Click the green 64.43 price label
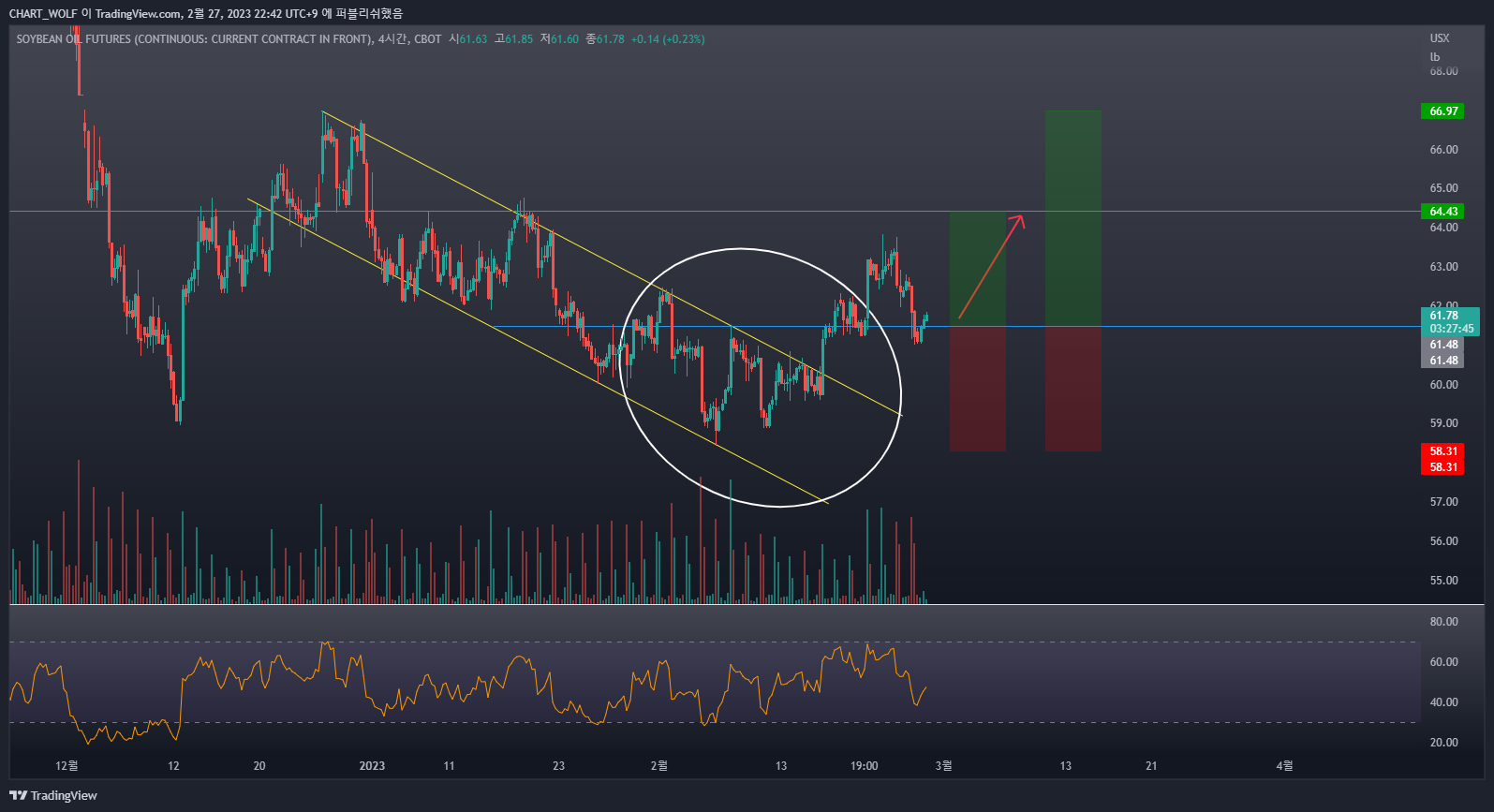This screenshot has width=1494, height=812. click(1442, 212)
